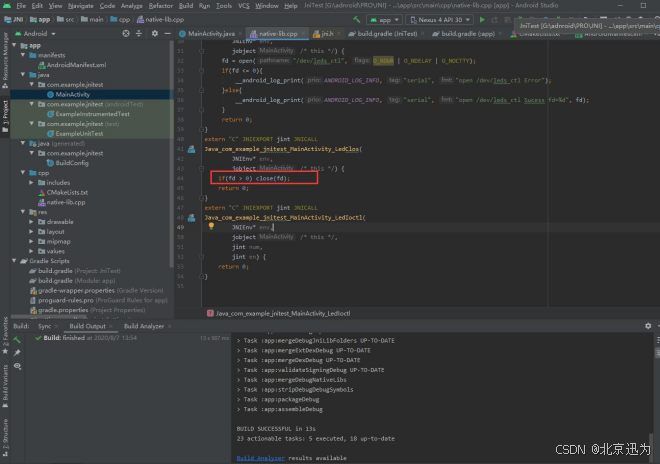Close the native-lib.cpp tab
Viewport: 660px width, 464px height.
click(x=303, y=34)
